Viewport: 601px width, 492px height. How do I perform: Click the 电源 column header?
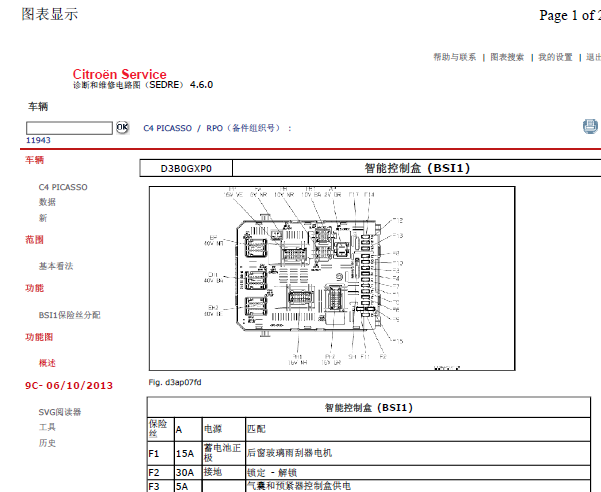(224, 430)
